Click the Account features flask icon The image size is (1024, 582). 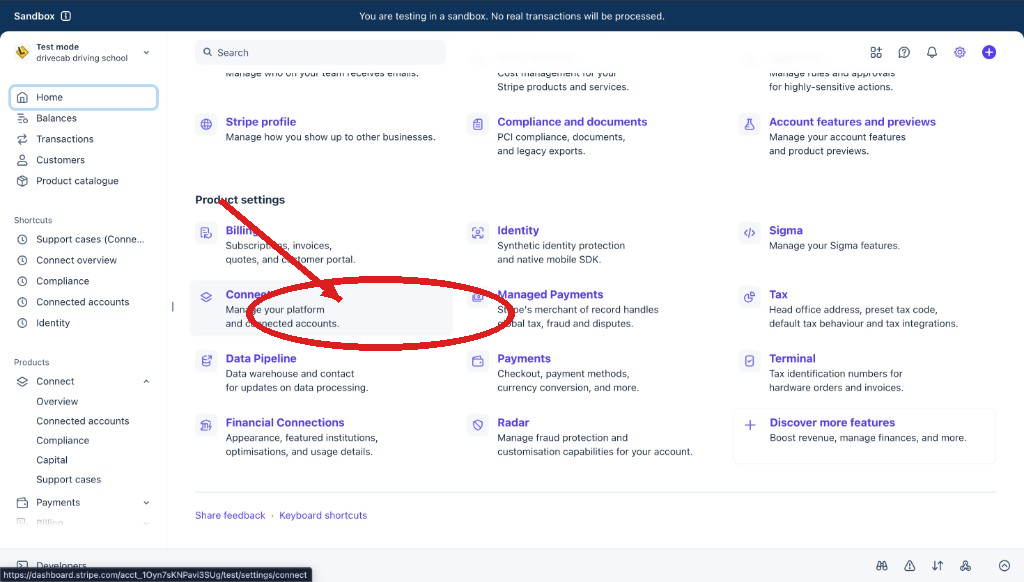750,124
